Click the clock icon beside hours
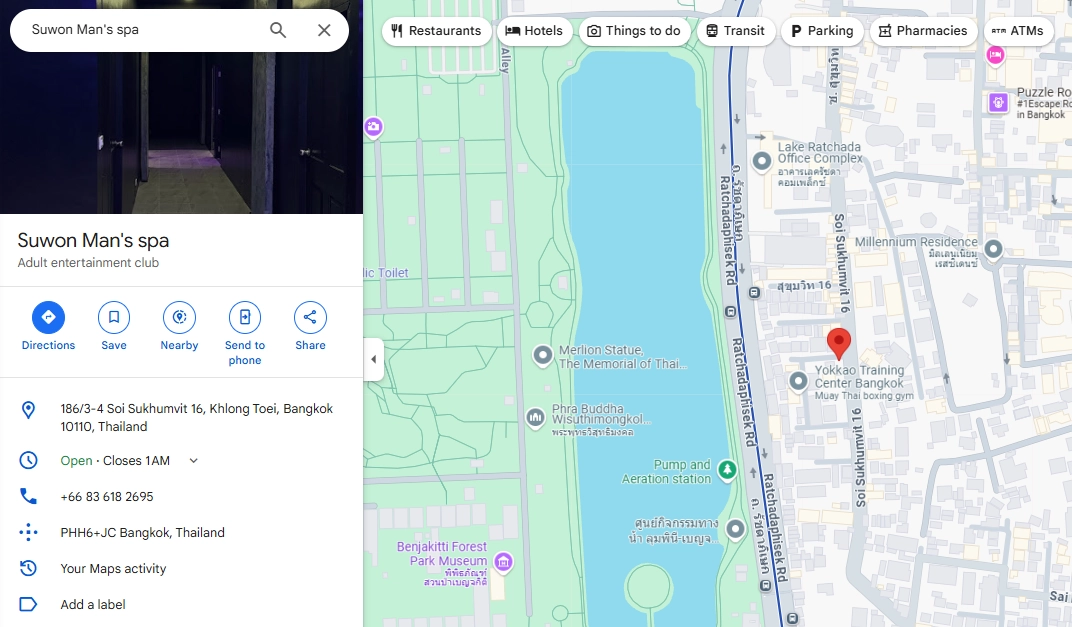The height and width of the screenshot is (627, 1072). 28,460
